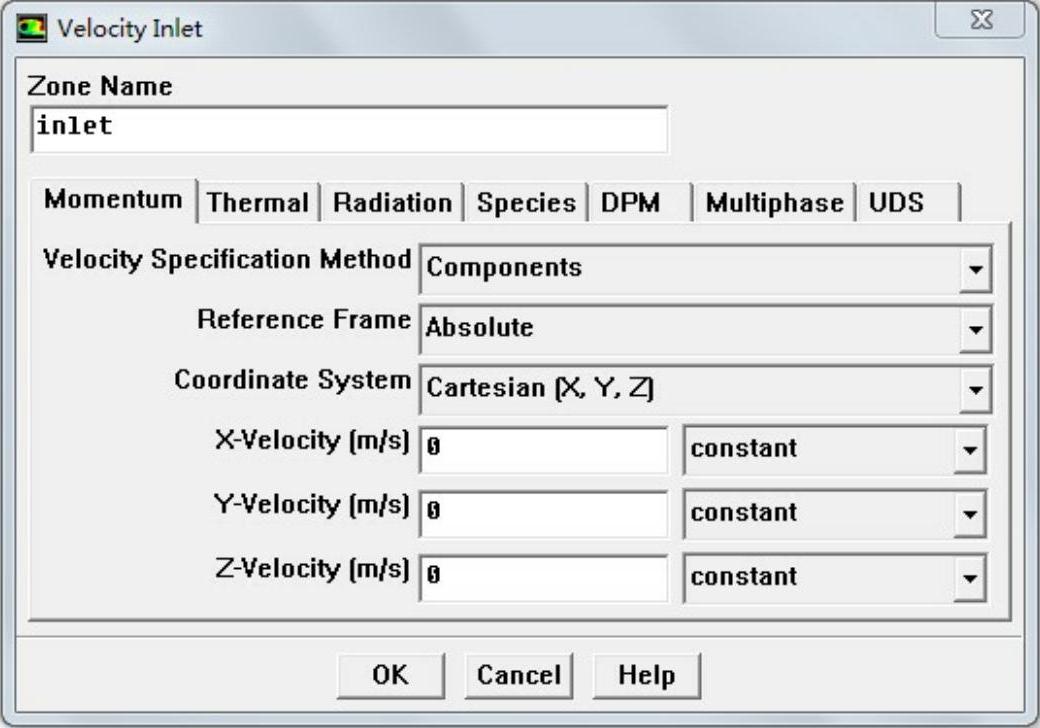Image resolution: width=1040 pixels, height=728 pixels.
Task: Close the Velocity Inlet dialog
Action: [x=981, y=22]
